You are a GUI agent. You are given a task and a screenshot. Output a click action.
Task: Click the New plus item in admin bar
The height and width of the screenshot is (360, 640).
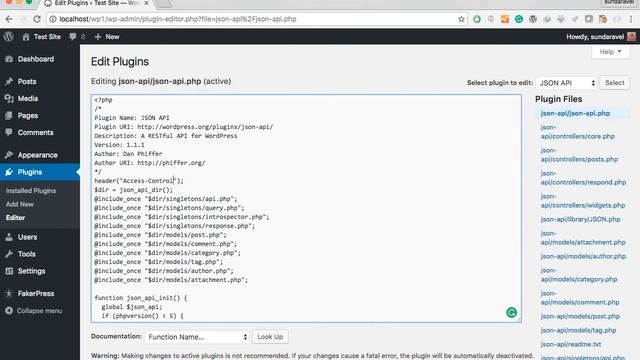click(x=107, y=37)
